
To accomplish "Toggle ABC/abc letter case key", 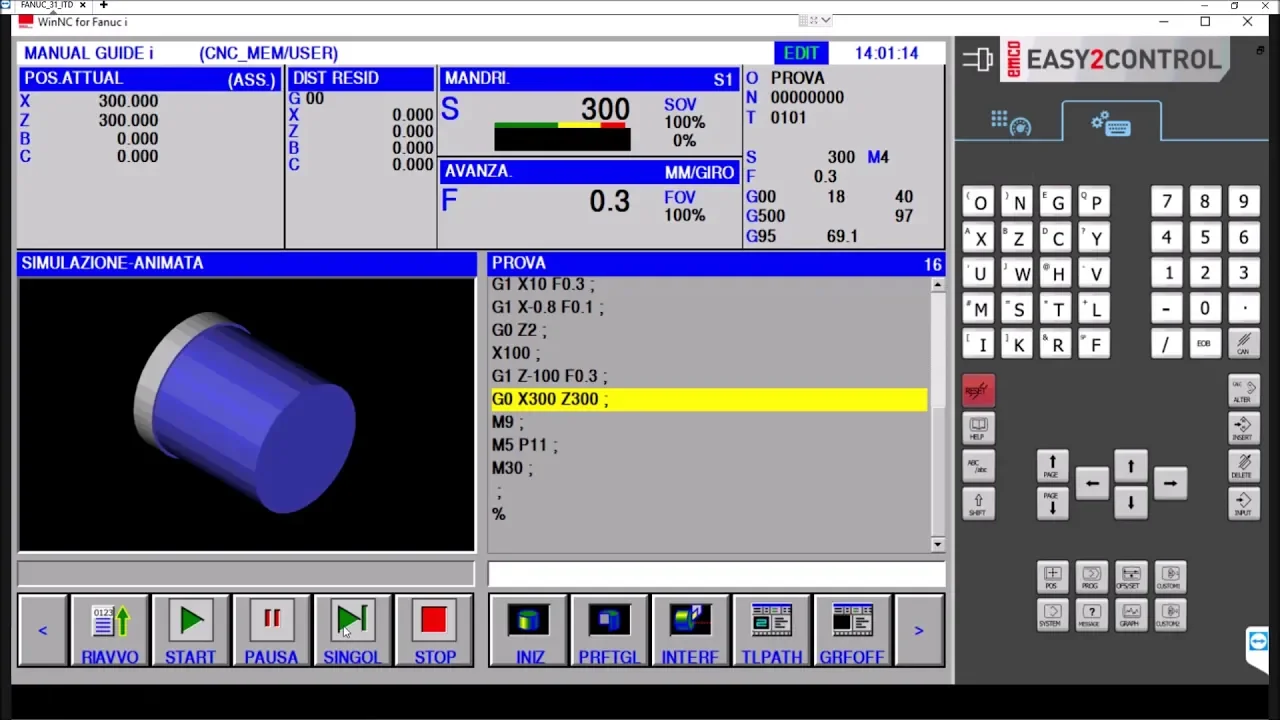I will pyautogui.click(x=978, y=465).
